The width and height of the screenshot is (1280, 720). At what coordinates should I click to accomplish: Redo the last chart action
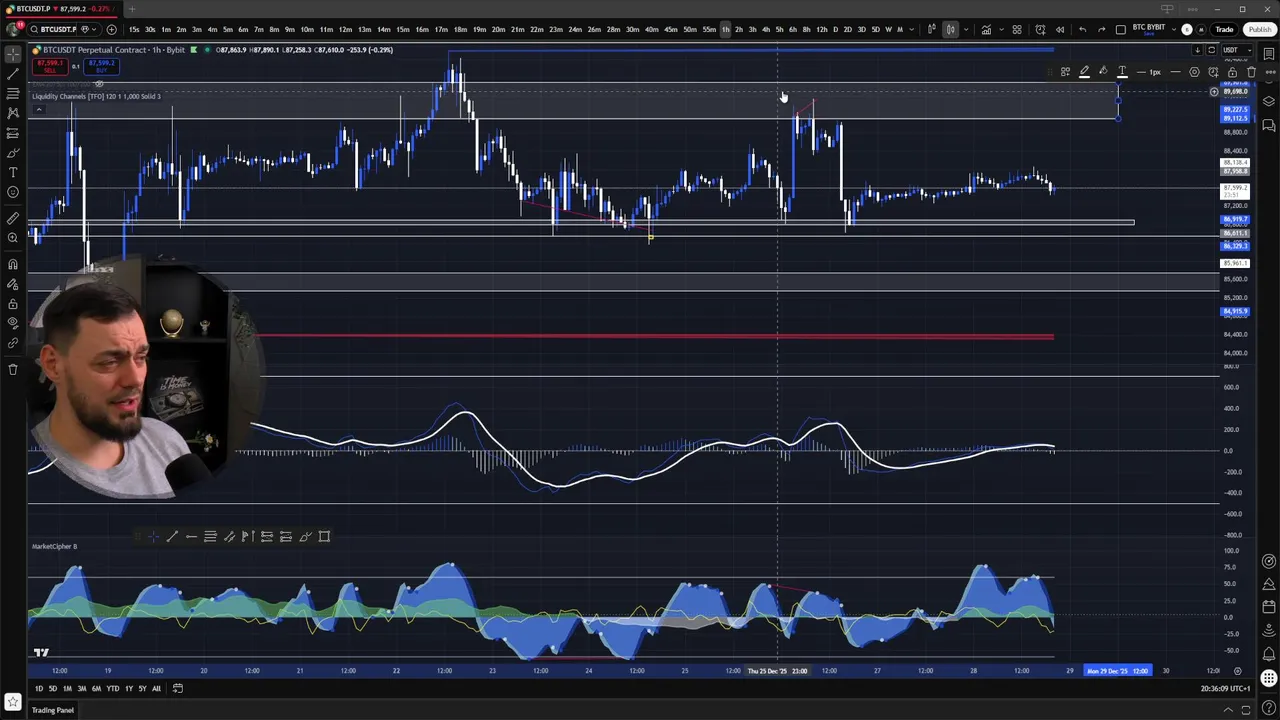[x=1102, y=29]
